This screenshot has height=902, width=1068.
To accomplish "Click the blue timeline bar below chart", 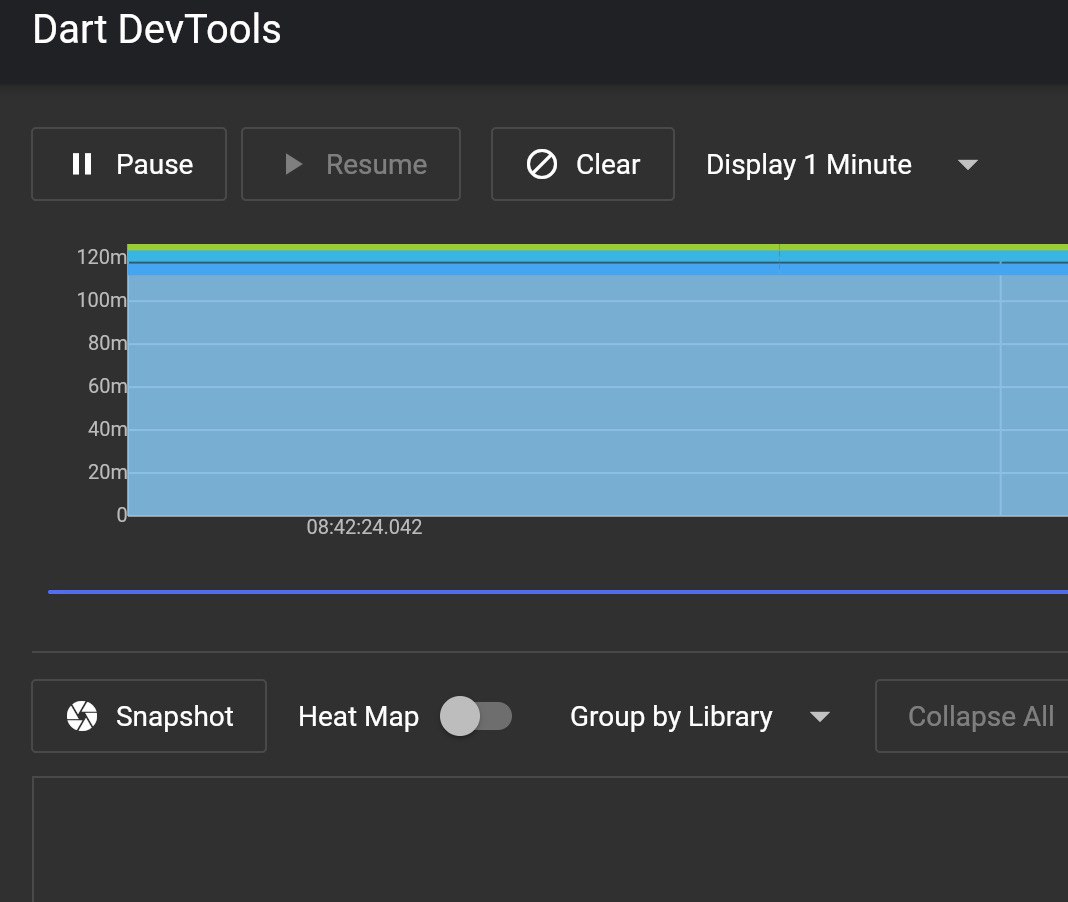I will click(x=558, y=592).
